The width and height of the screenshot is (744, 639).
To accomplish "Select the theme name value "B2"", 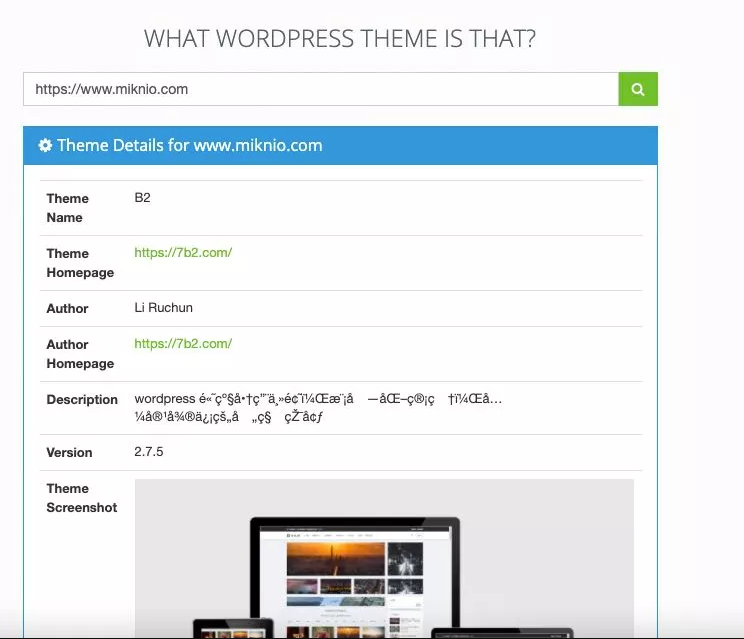I will click(x=142, y=197).
